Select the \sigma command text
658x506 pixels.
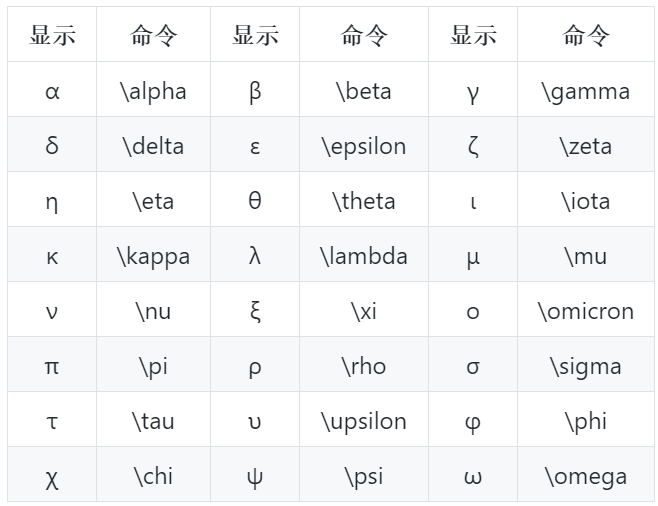coord(586,367)
